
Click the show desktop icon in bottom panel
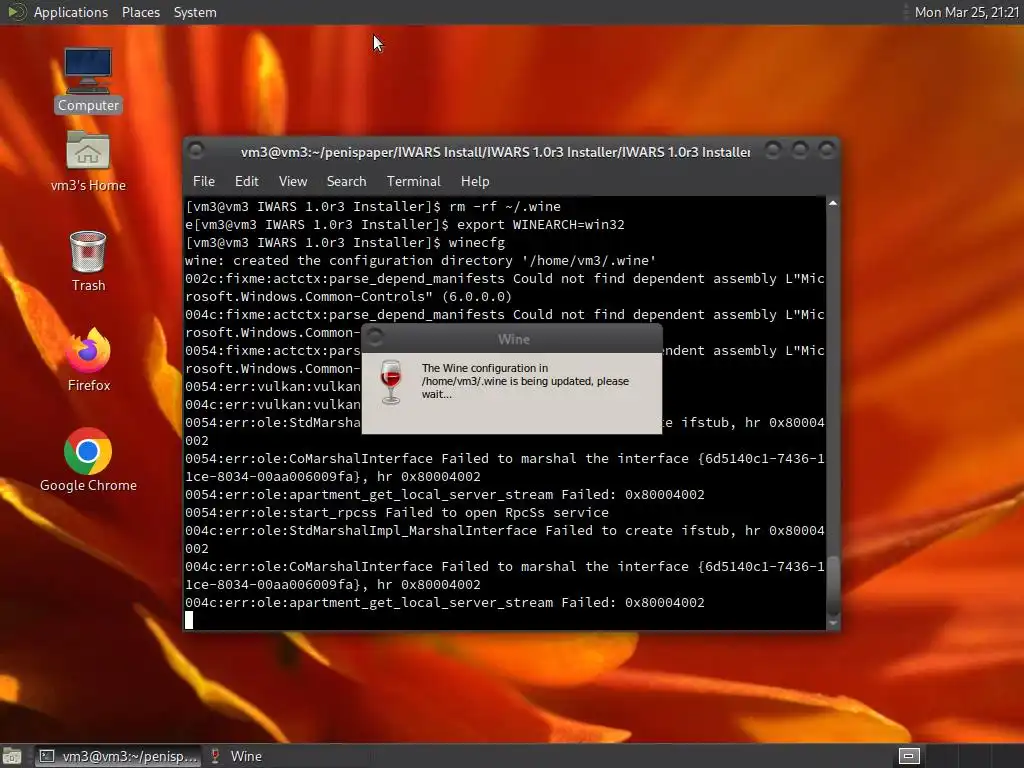(x=12, y=756)
